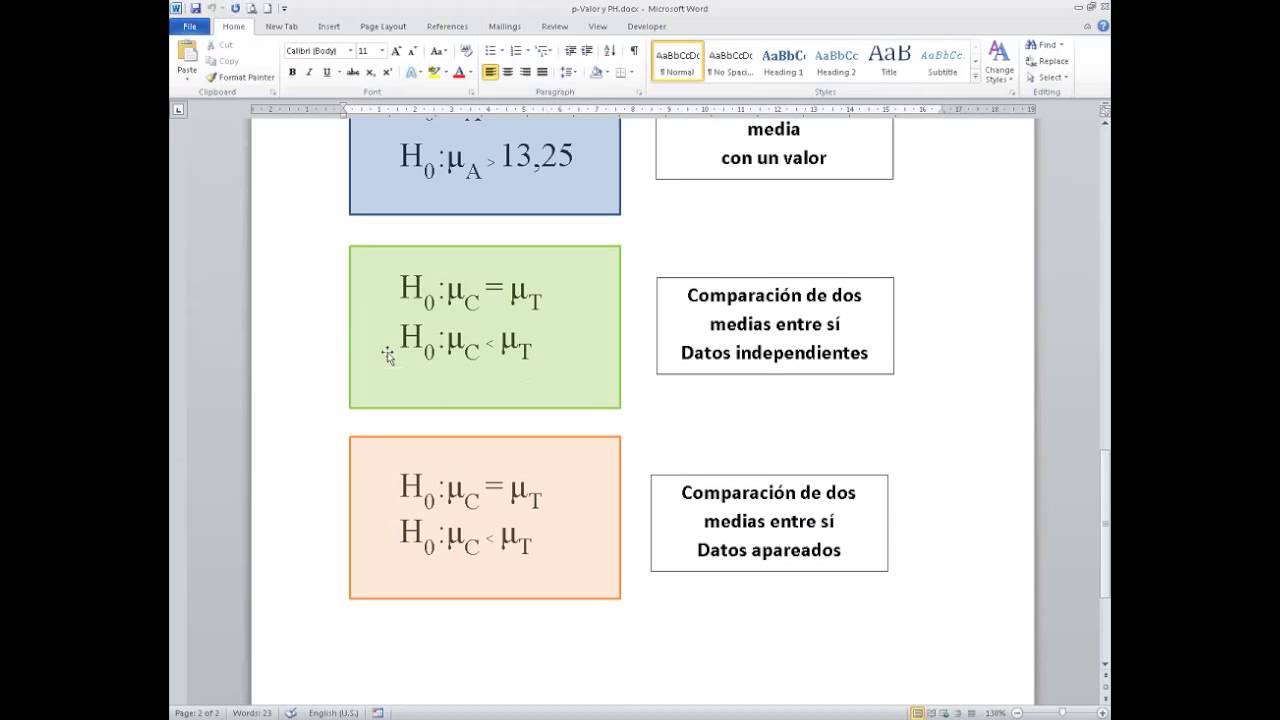This screenshot has width=1280, height=720.
Task: Apply the Title style
Action: pyautogui.click(x=889, y=61)
